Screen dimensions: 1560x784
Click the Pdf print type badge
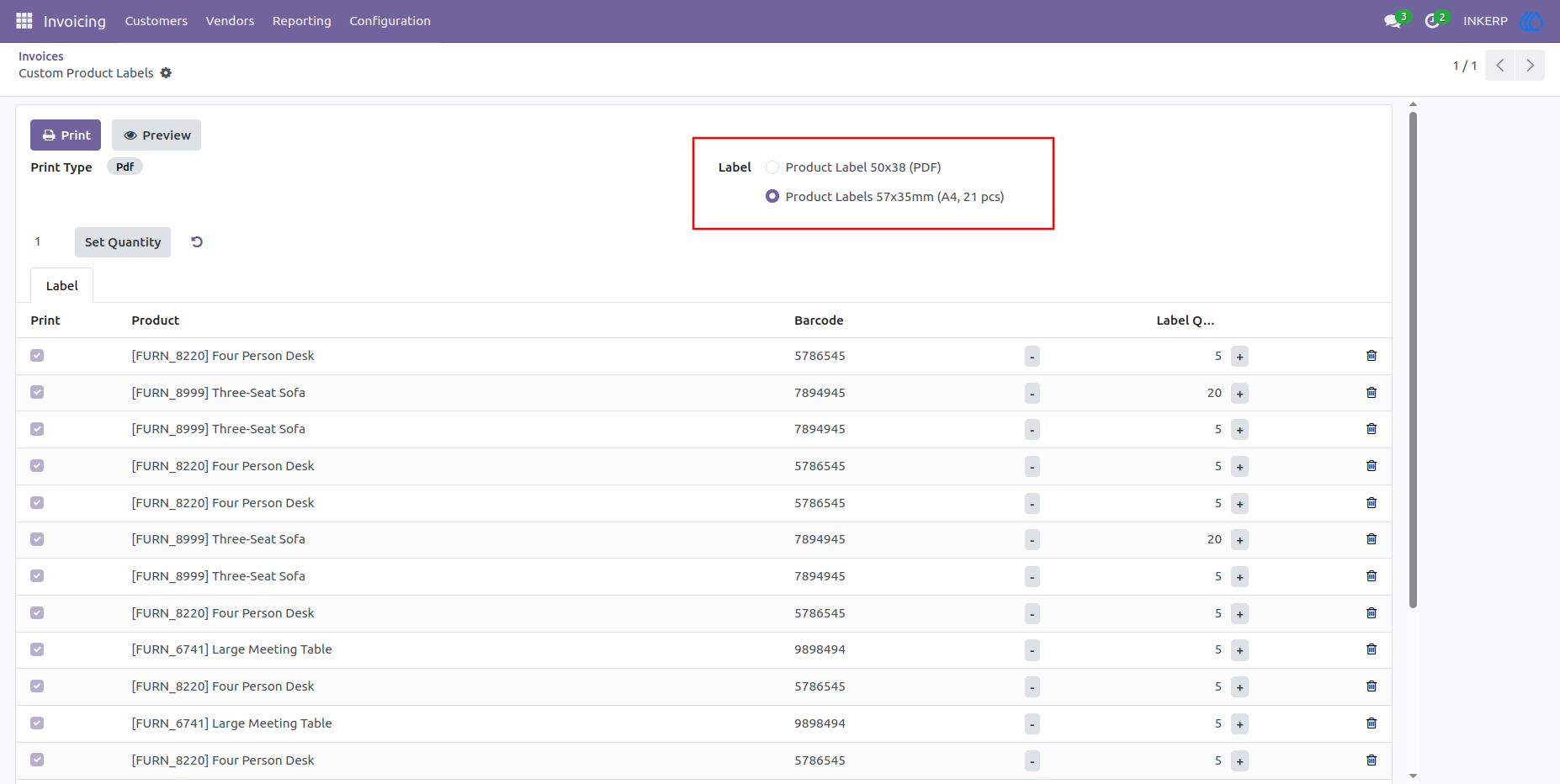[125, 167]
